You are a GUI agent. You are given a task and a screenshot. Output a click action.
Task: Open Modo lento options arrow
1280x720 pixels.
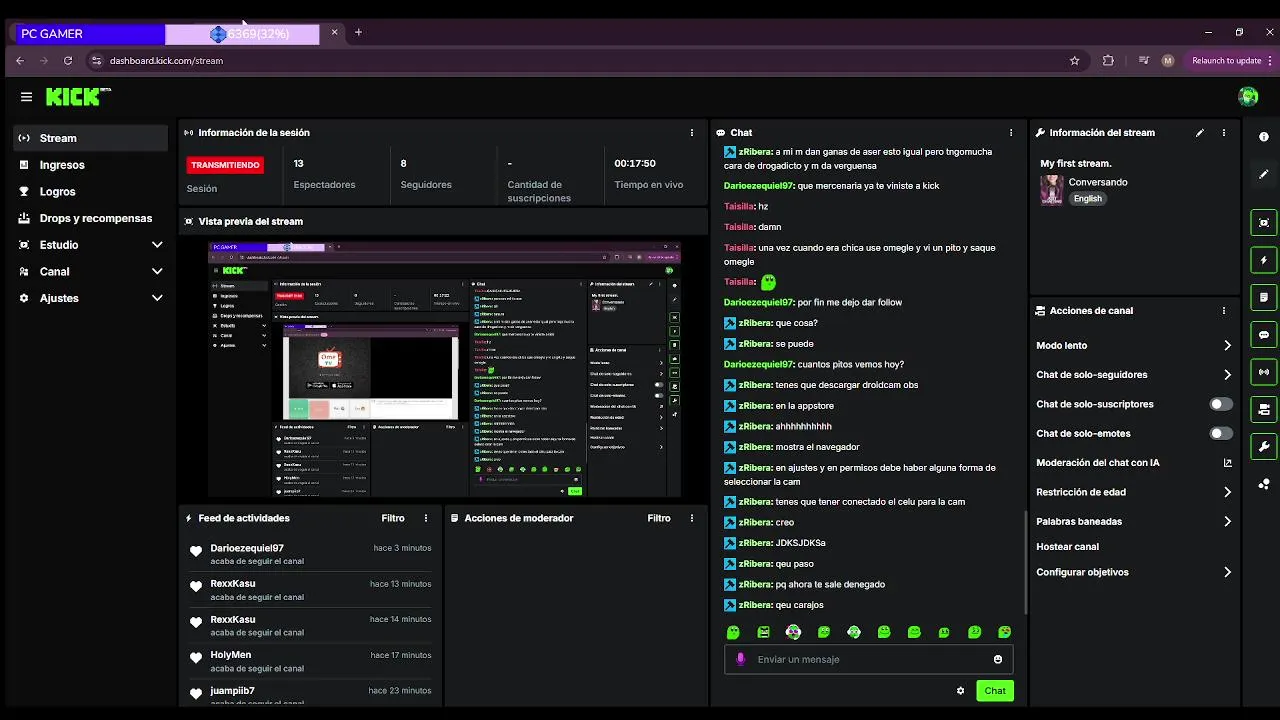click(x=1228, y=346)
